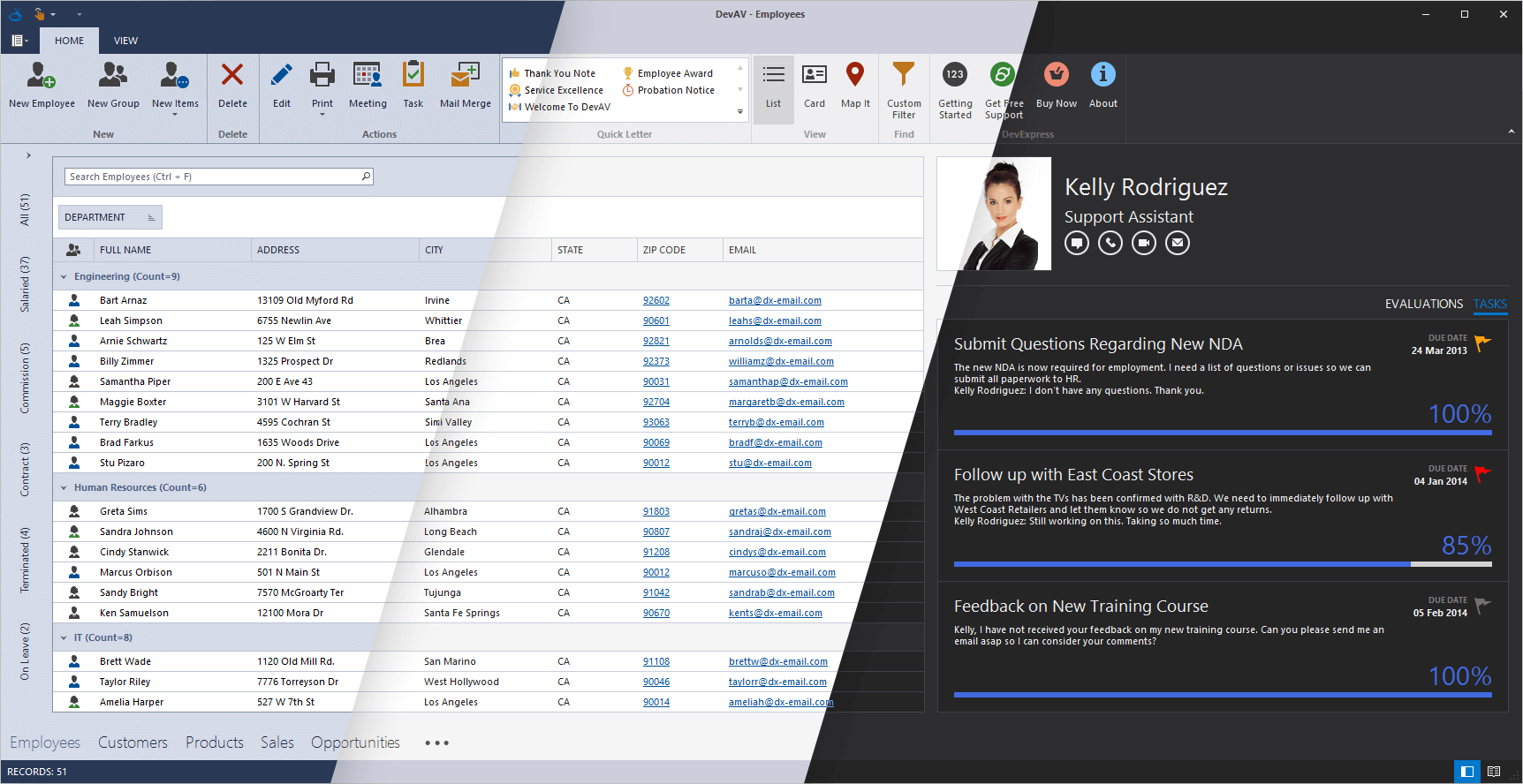Click the search magnifier icon
The height and width of the screenshot is (784, 1523).
pos(366,177)
